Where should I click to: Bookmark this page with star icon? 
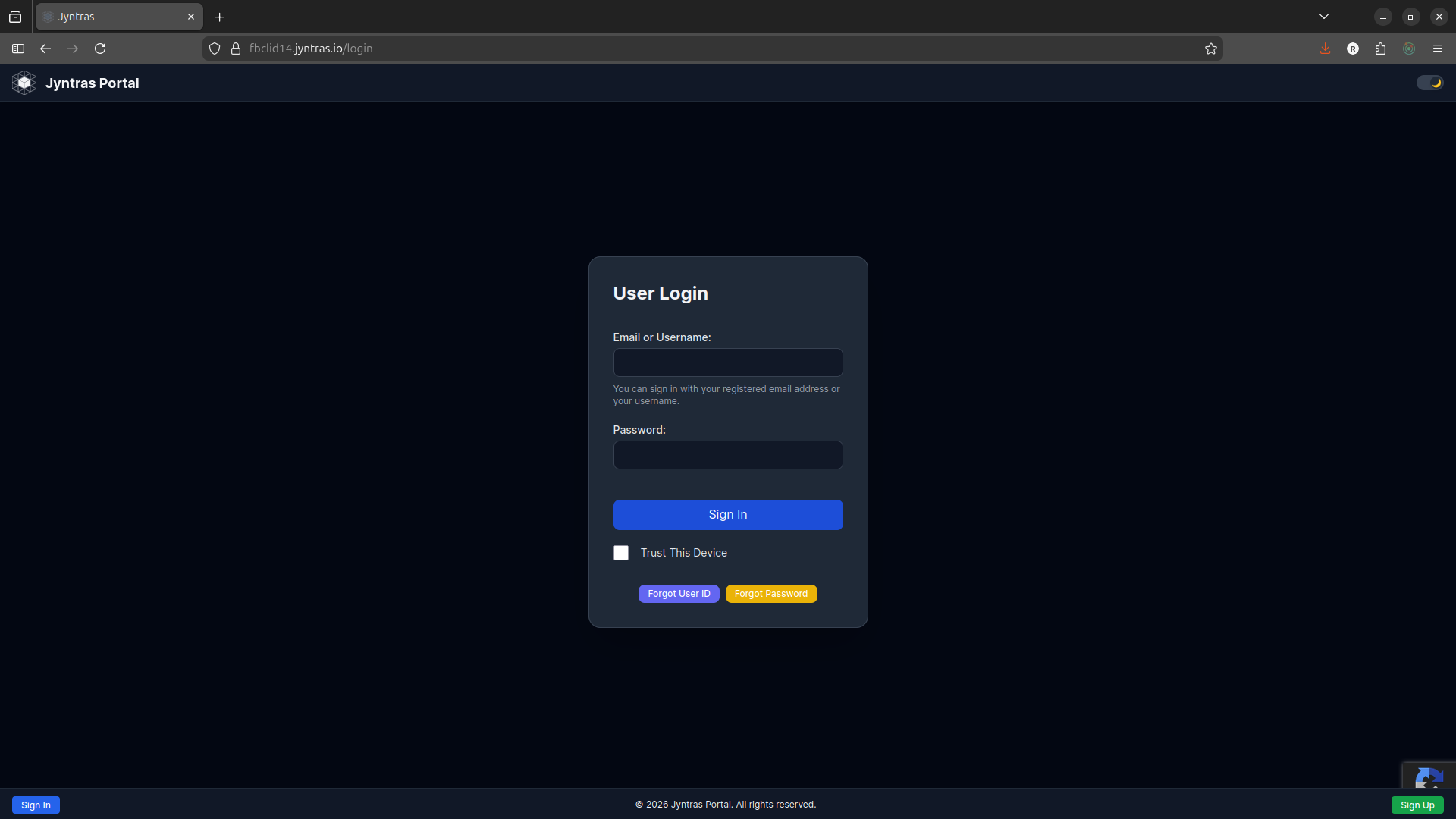[1211, 49]
